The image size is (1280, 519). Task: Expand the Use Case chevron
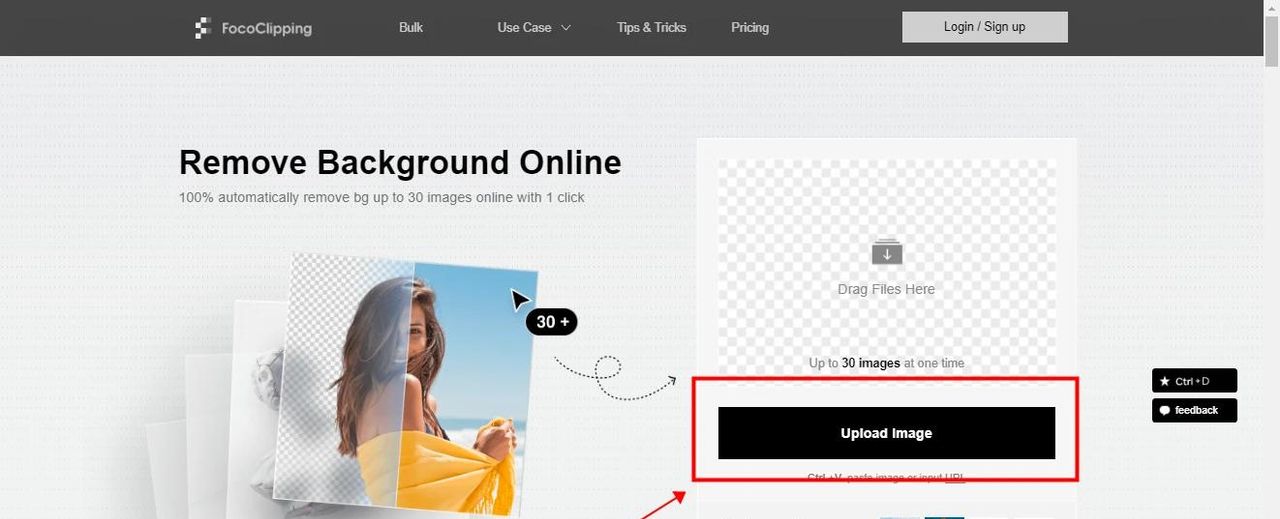tap(566, 28)
